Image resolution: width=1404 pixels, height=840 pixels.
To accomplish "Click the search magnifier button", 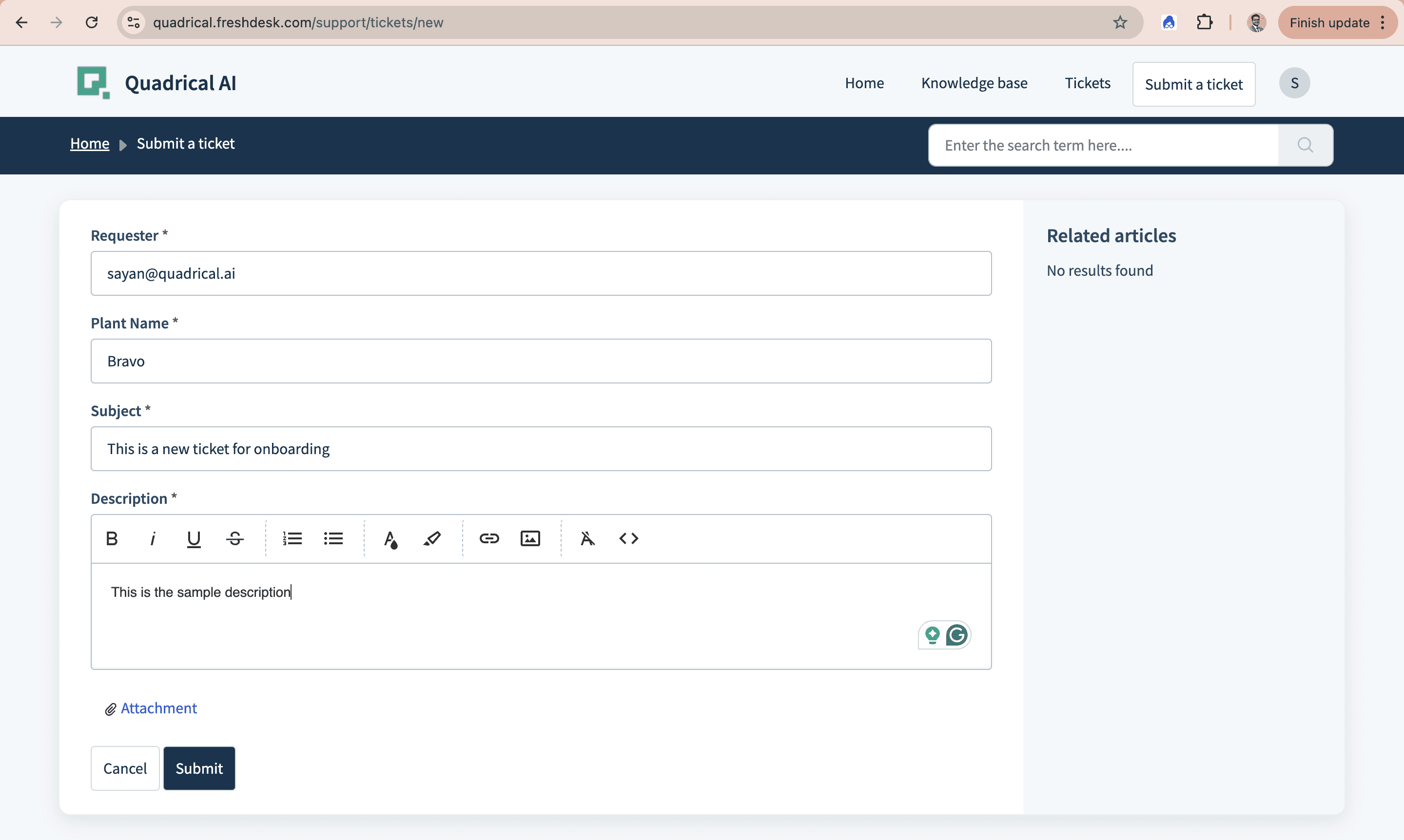I will (1305, 146).
